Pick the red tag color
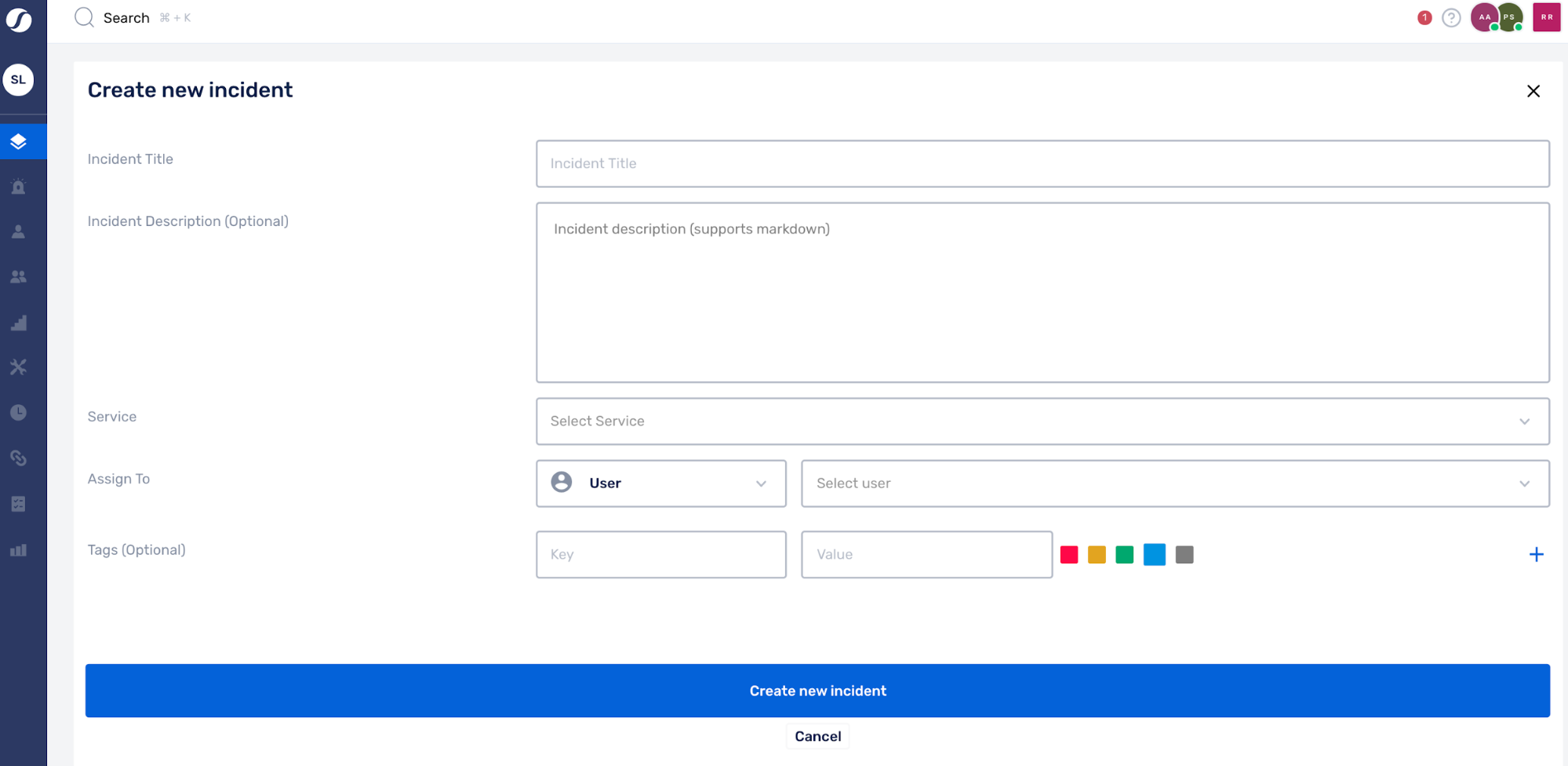The width and height of the screenshot is (1568, 766). [x=1068, y=555]
